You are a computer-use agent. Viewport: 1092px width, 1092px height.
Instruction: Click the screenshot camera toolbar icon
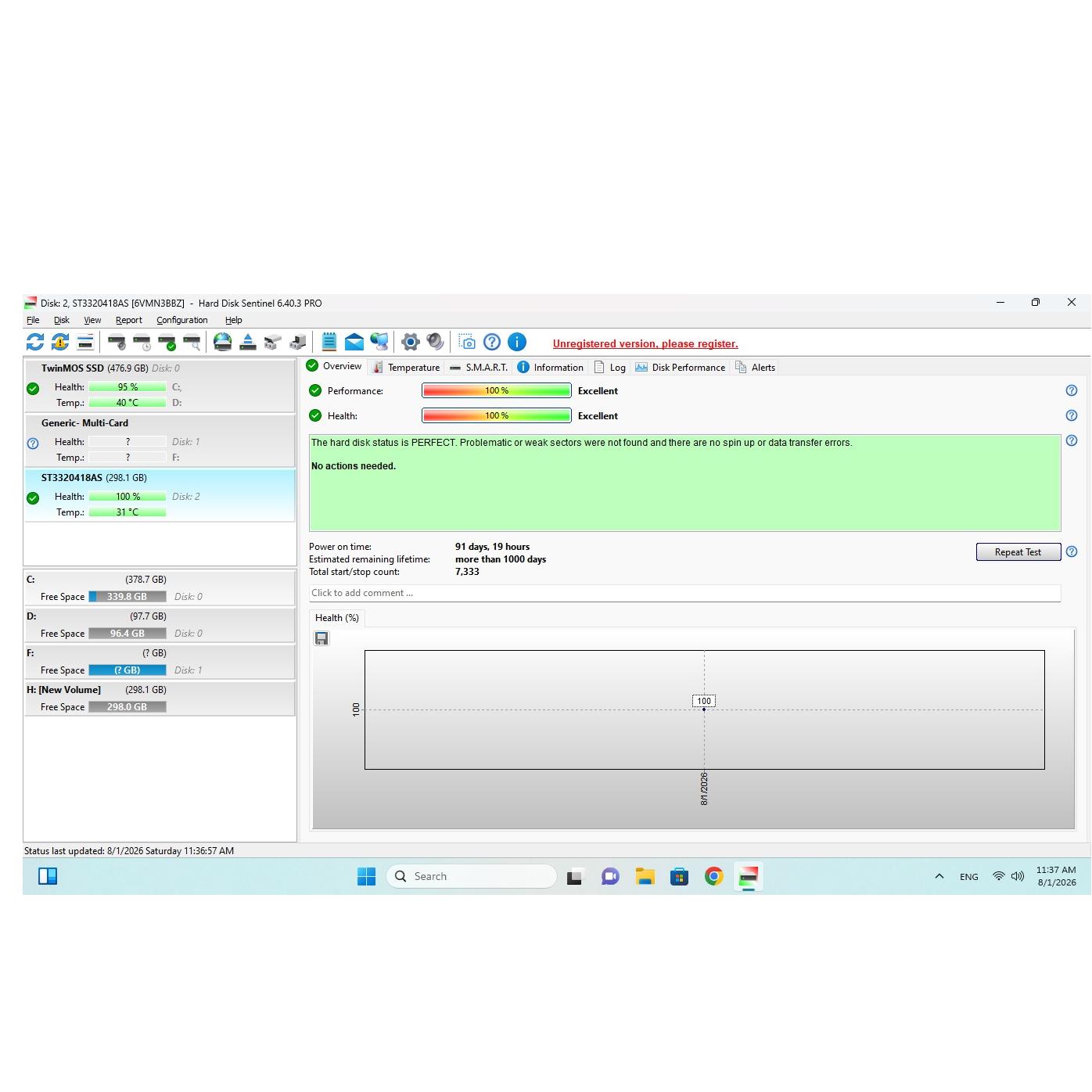[x=467, y=342]
